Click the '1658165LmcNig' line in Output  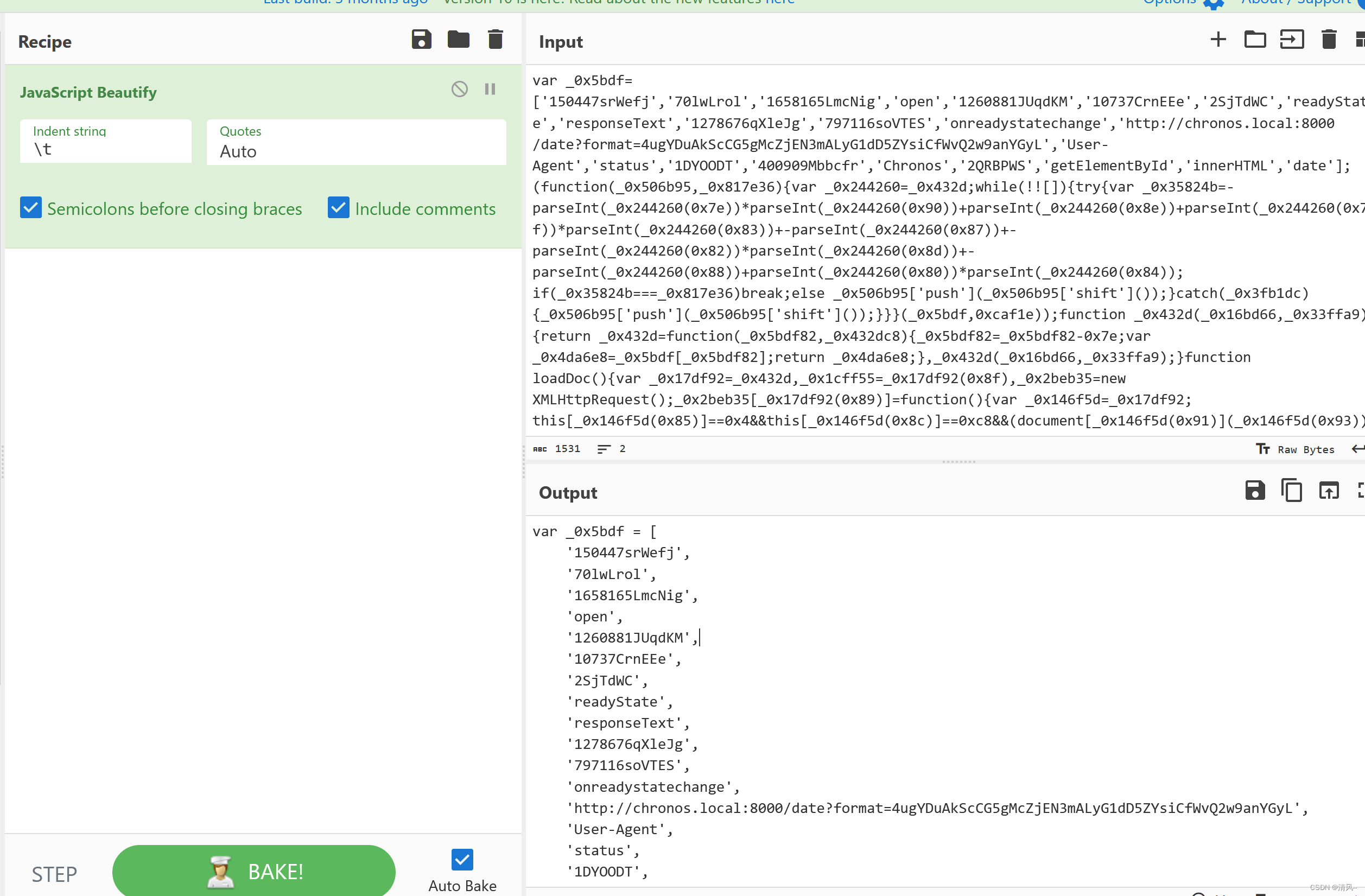tap(632, 595)
